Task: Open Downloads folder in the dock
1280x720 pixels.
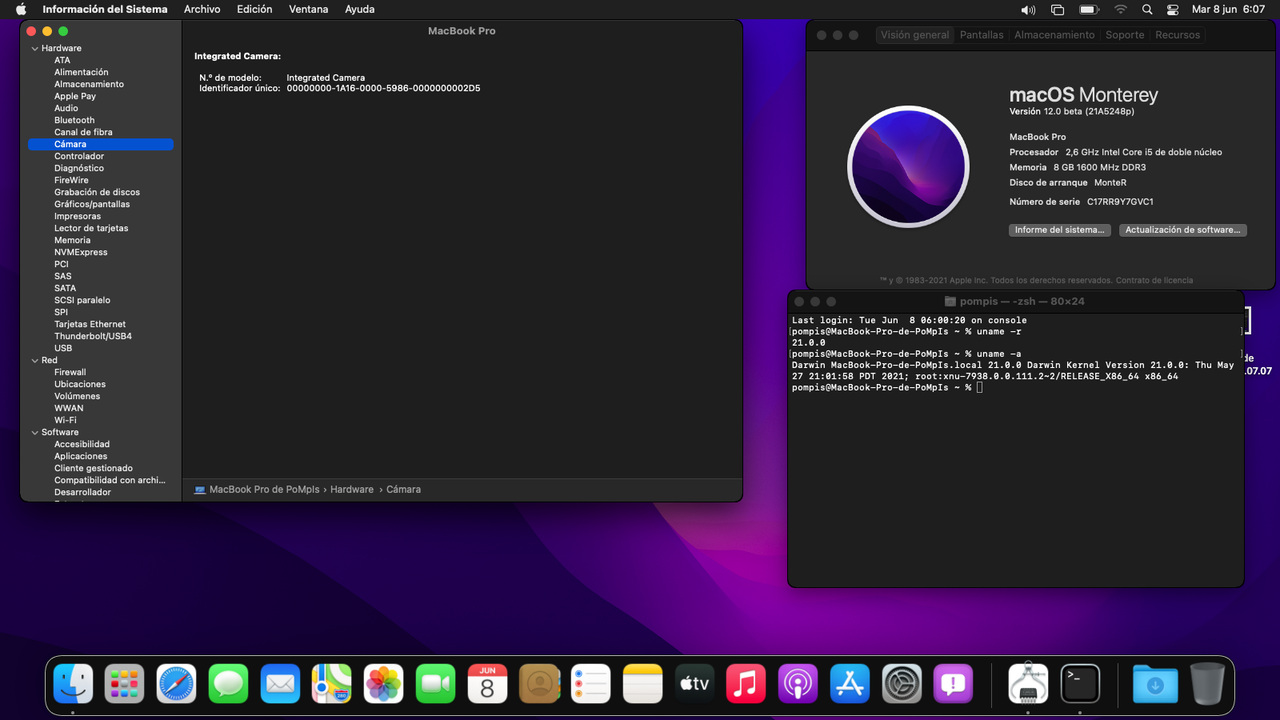Action: [1155, 684]
